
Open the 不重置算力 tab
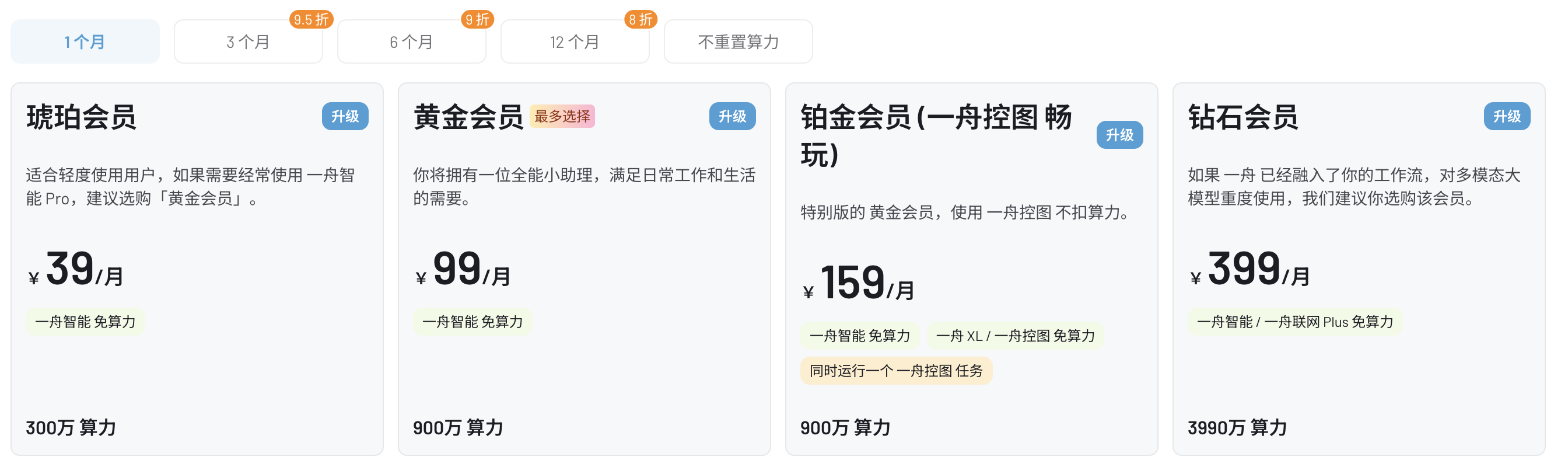click(x=738, y=41)
